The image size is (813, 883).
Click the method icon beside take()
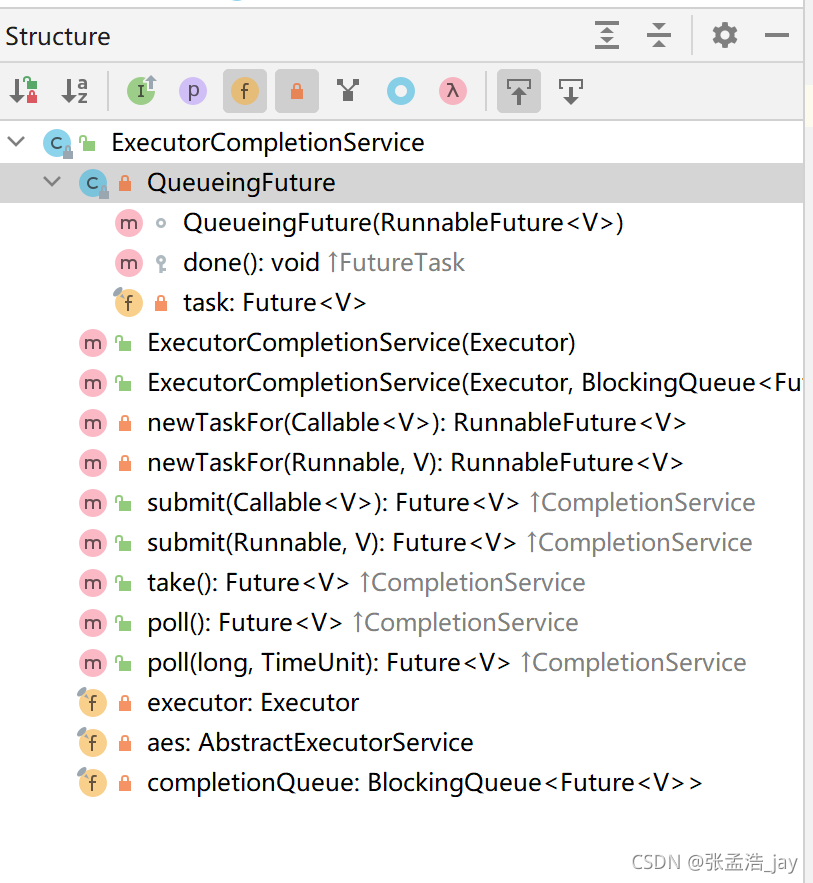click(93, 583)
